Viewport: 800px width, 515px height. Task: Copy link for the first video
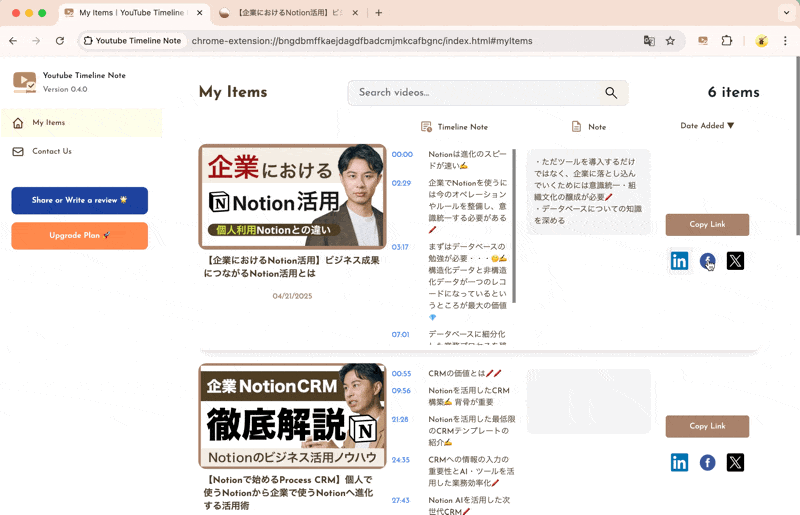click(707, 224)
